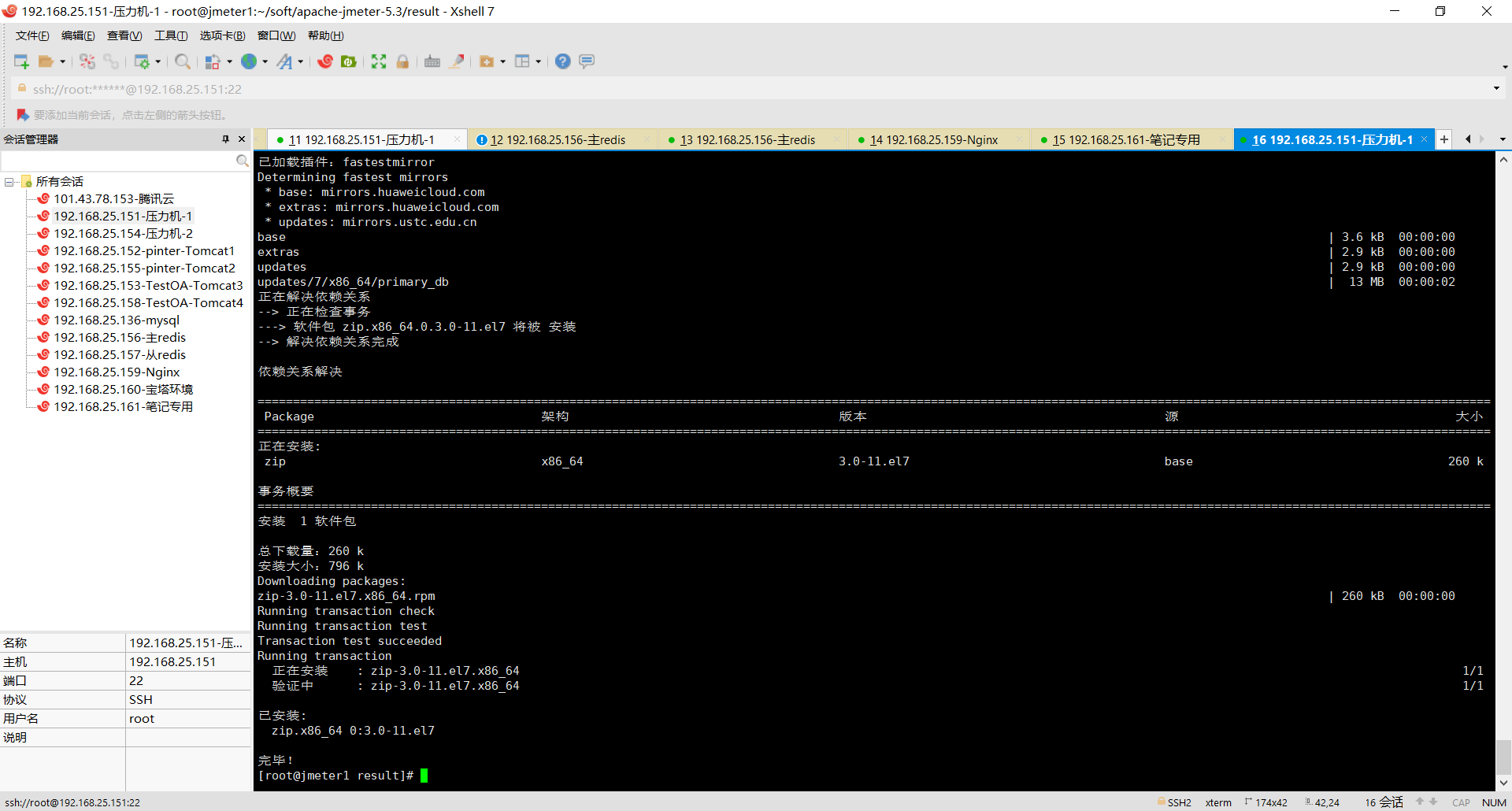
Task: Select session 101.43.78.153-腾讯云
Action: pyautogui.click(x=113, y=199)
